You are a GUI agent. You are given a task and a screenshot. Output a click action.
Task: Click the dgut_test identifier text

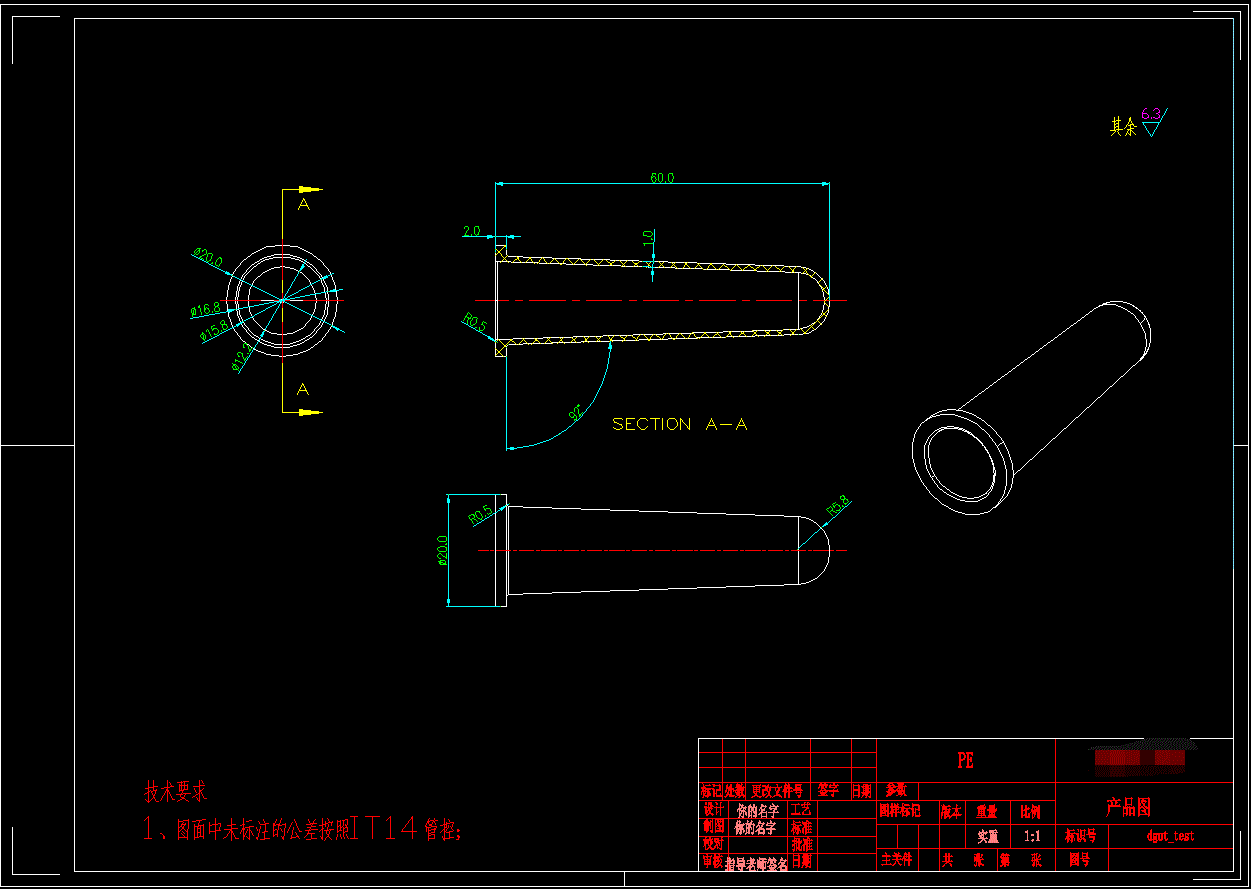coord(1170,836)
